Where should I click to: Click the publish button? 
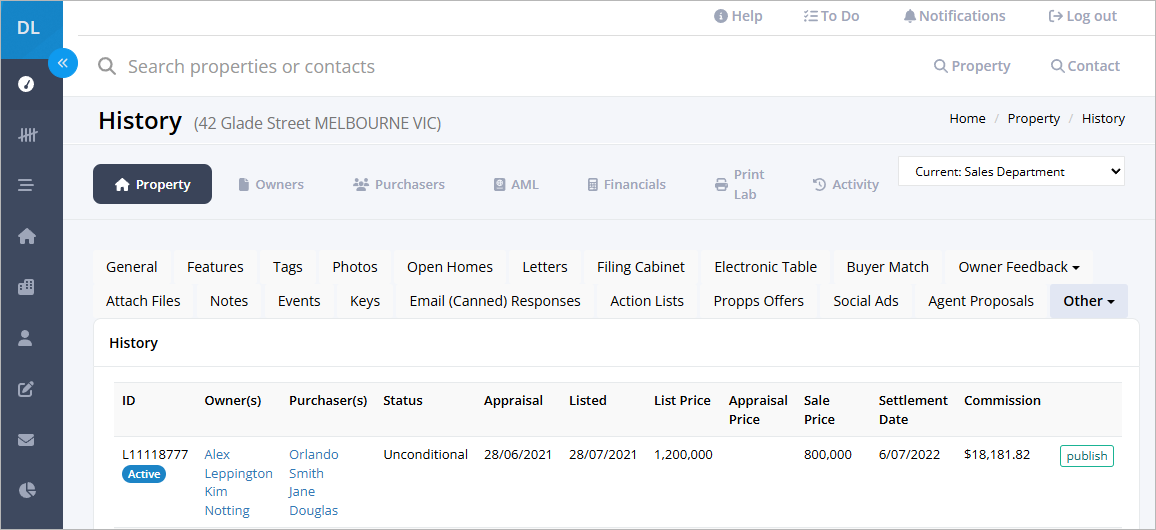(1087, 456)
